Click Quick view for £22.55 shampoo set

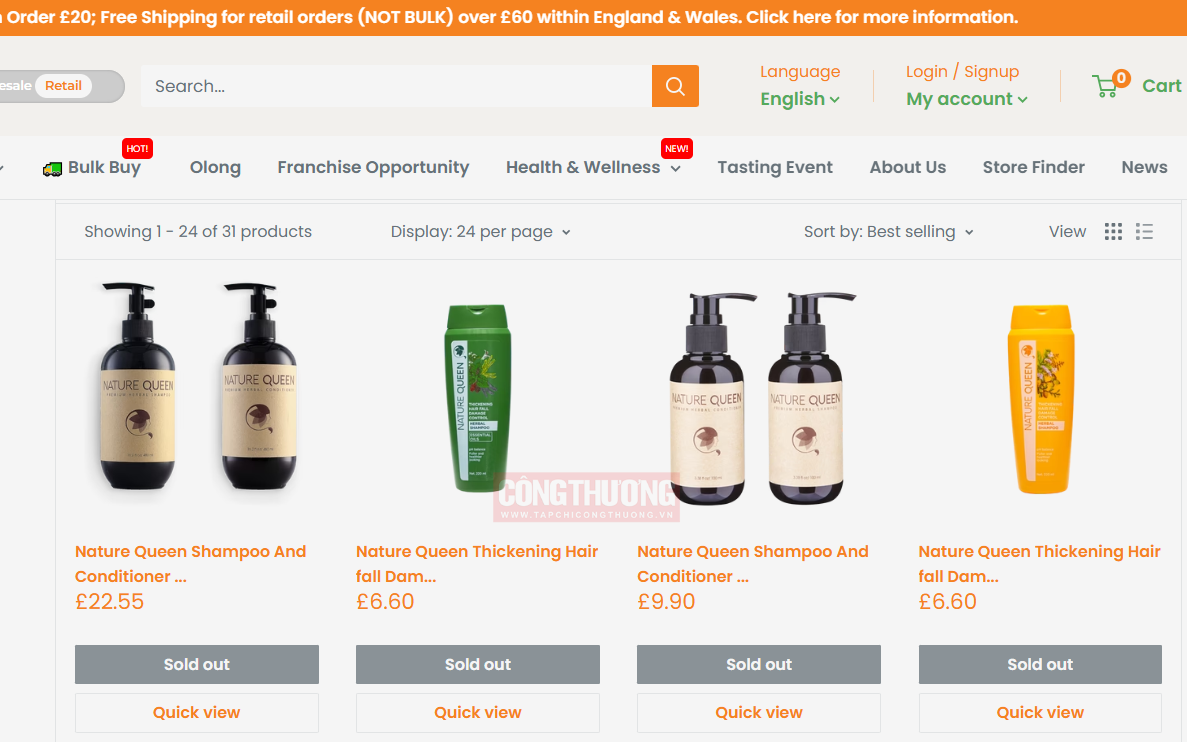click(197, 712)
